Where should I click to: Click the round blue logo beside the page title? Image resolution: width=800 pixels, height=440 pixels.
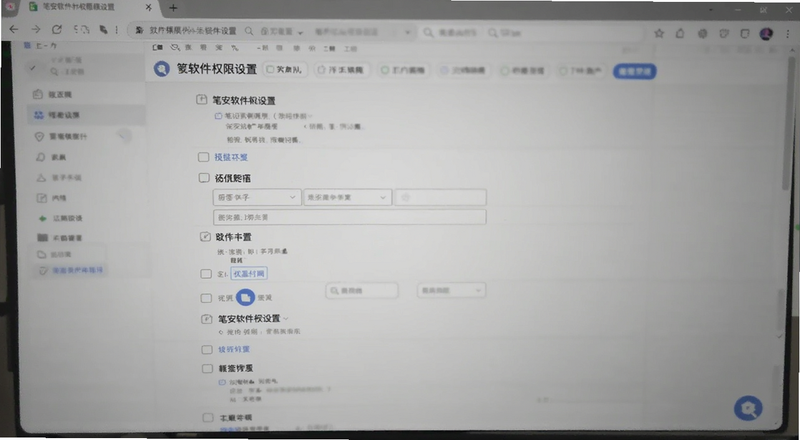[161, 69]
